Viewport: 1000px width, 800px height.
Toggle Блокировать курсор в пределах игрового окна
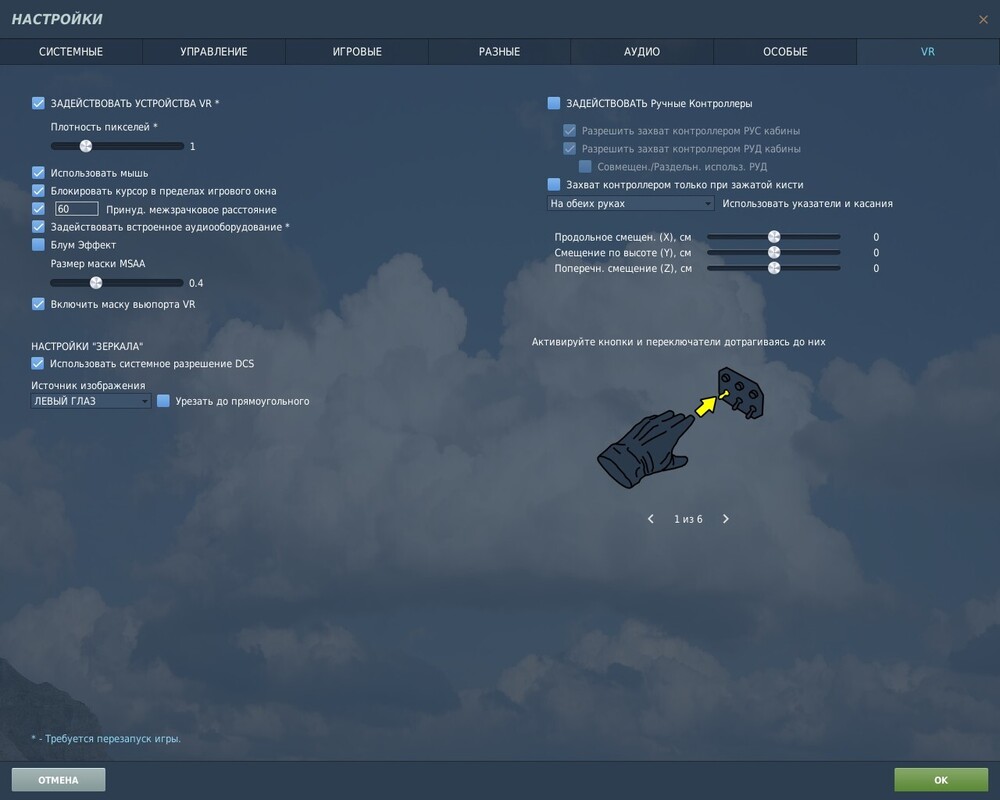pos(38,191)
